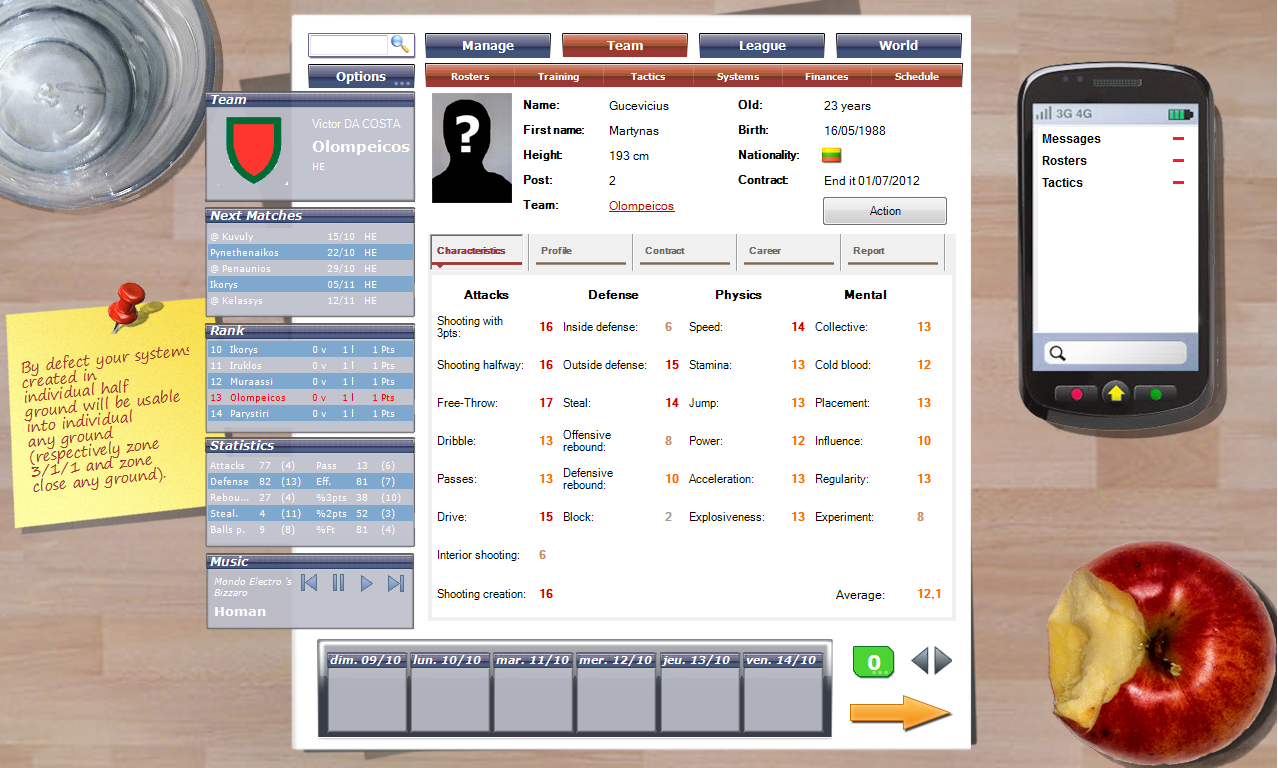Open the Olompeicos team link
The width and height of the screenshot is (1278, 768).
[641, 206]
